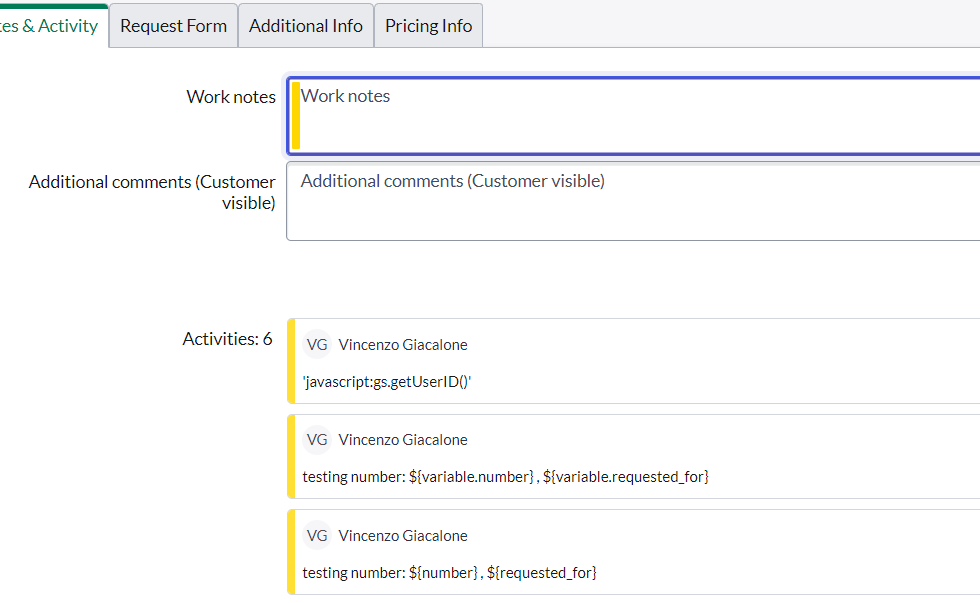Click the VG avatar on the third activity

[x=317, y=535]
